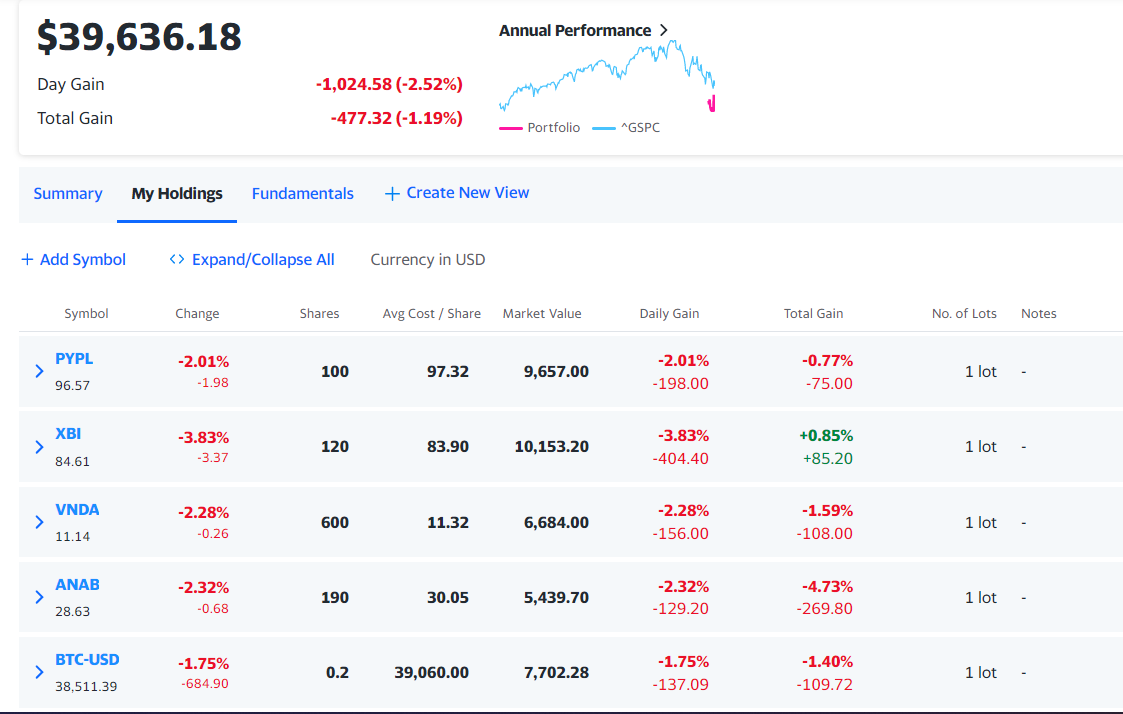Click VNDA market value 6,684.00

pos(556,522)
